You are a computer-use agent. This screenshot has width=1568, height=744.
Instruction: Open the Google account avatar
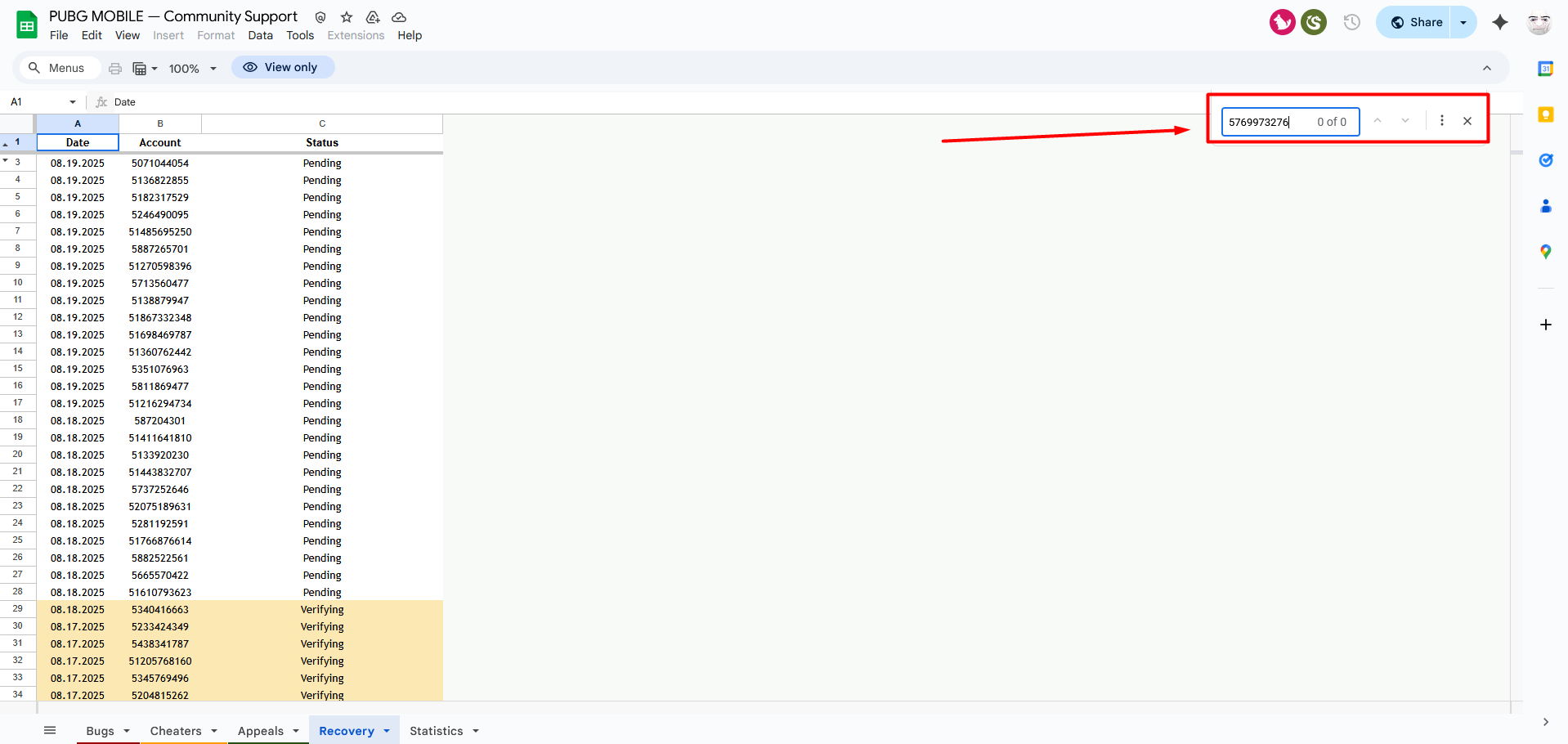[1539, 22]
